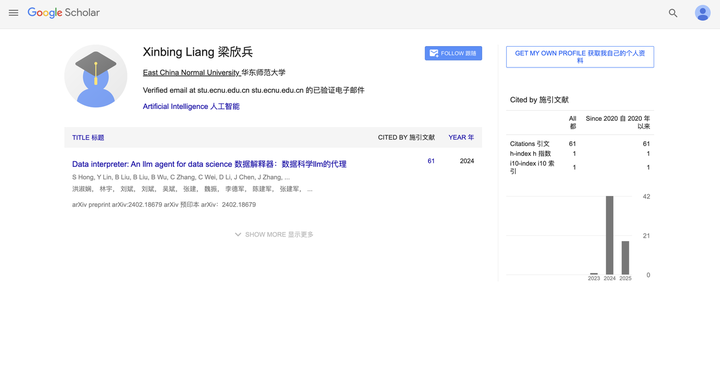Follow this author with the FOLLOW button

click(x=453, y=53)
